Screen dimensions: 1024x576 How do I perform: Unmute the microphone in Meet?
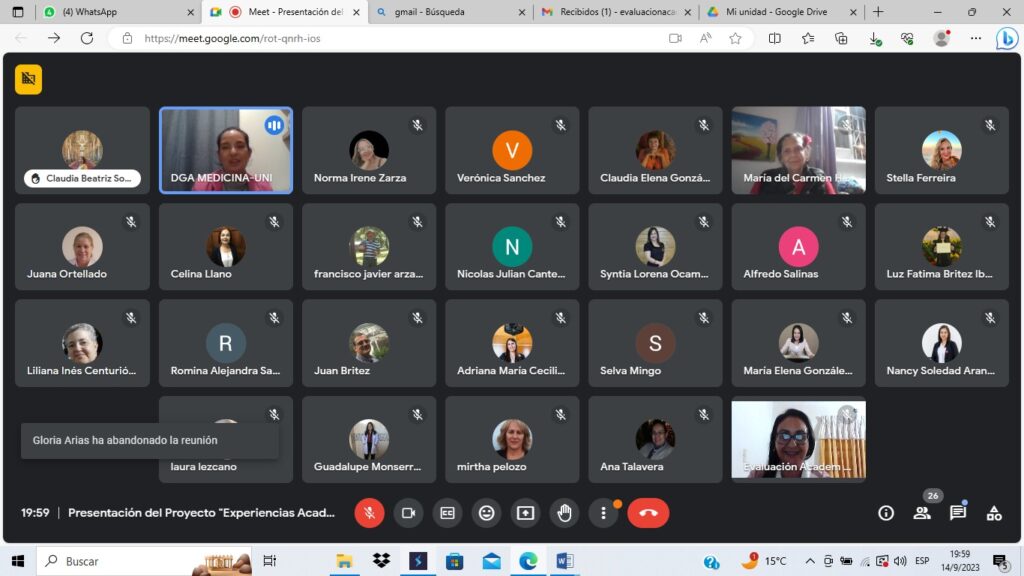click(x=369, y=513)
